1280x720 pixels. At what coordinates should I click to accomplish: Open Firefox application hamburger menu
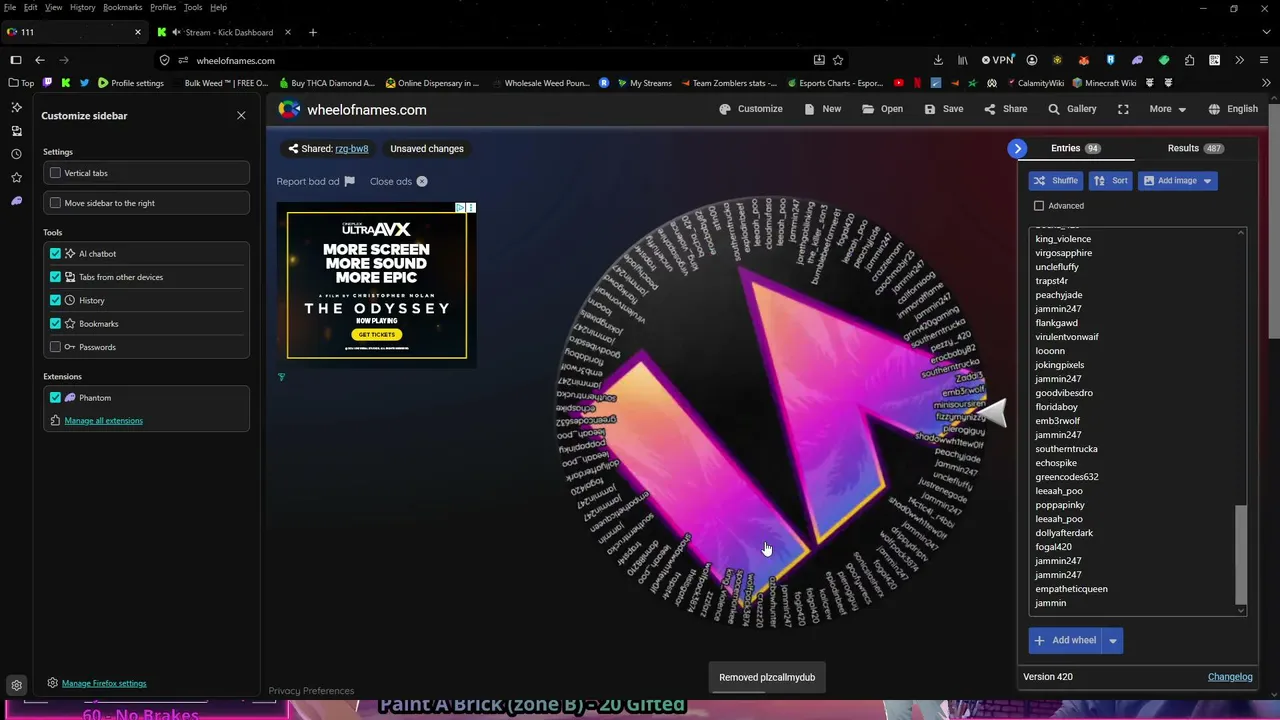pyautogui.click(x=1264, y=60)
